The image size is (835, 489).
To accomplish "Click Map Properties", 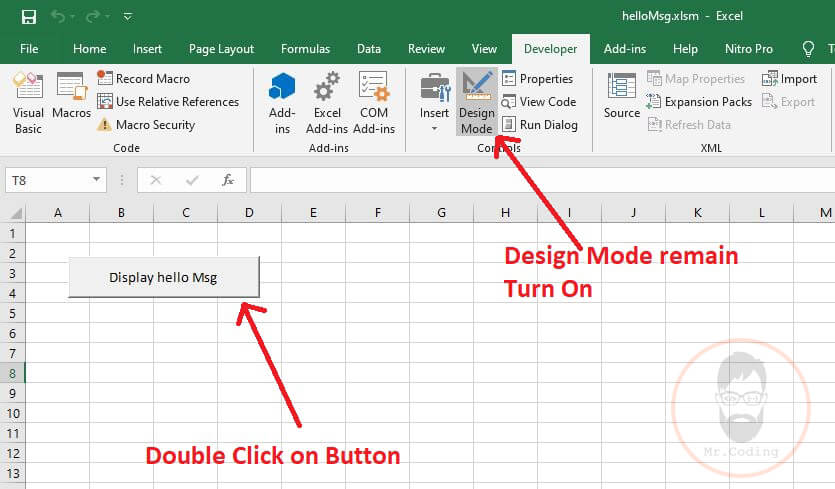I will click(695, 79).
